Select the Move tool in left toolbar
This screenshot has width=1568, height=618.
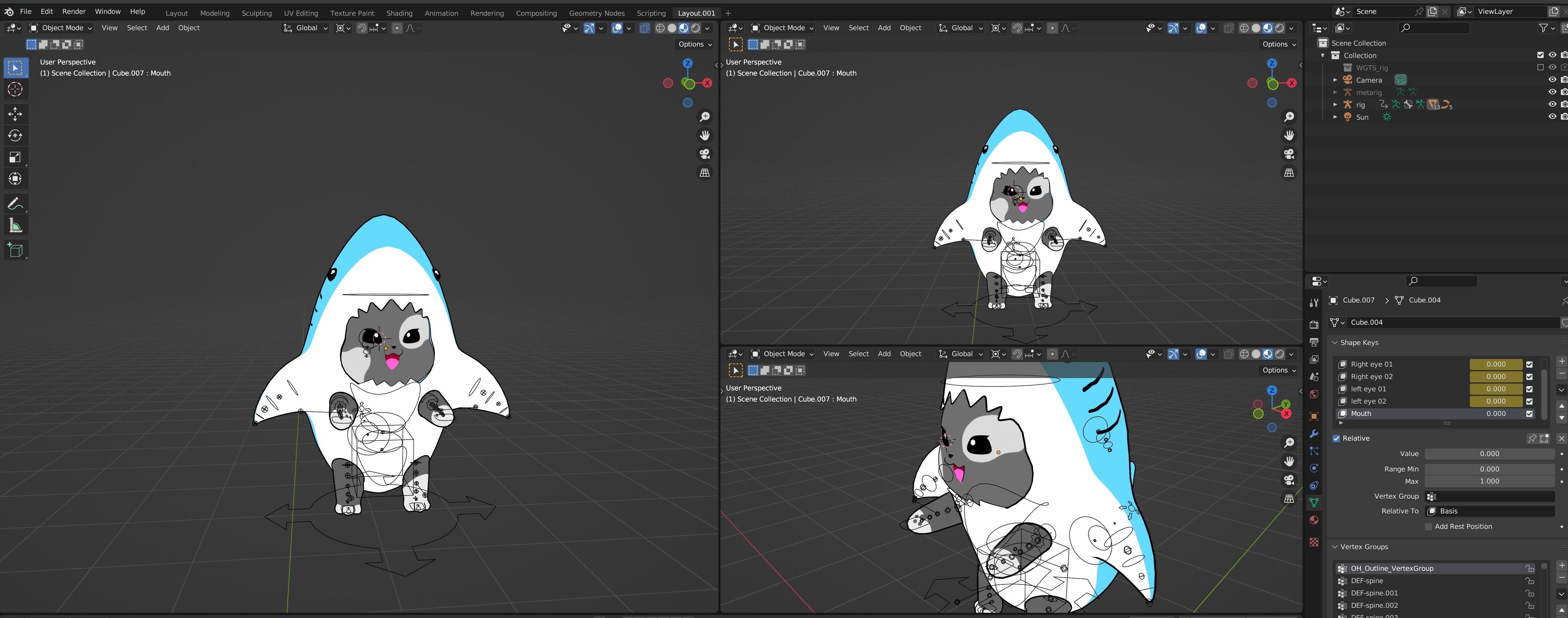click(15, 114)
